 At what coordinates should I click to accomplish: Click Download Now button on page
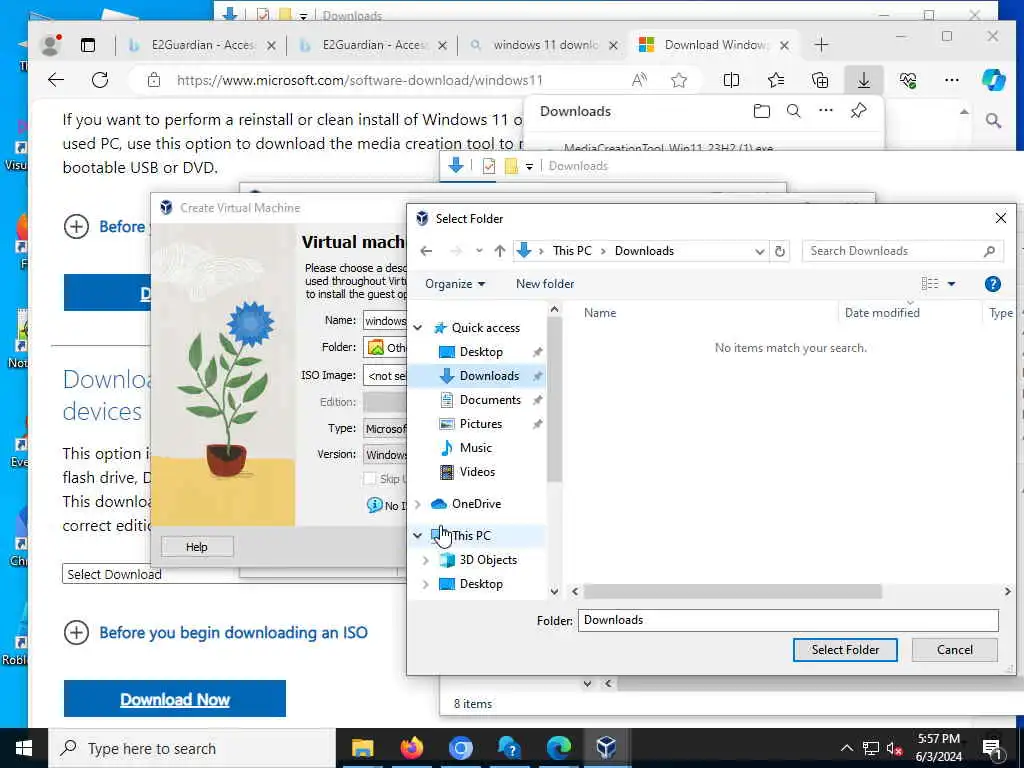[x=175, y=699]
